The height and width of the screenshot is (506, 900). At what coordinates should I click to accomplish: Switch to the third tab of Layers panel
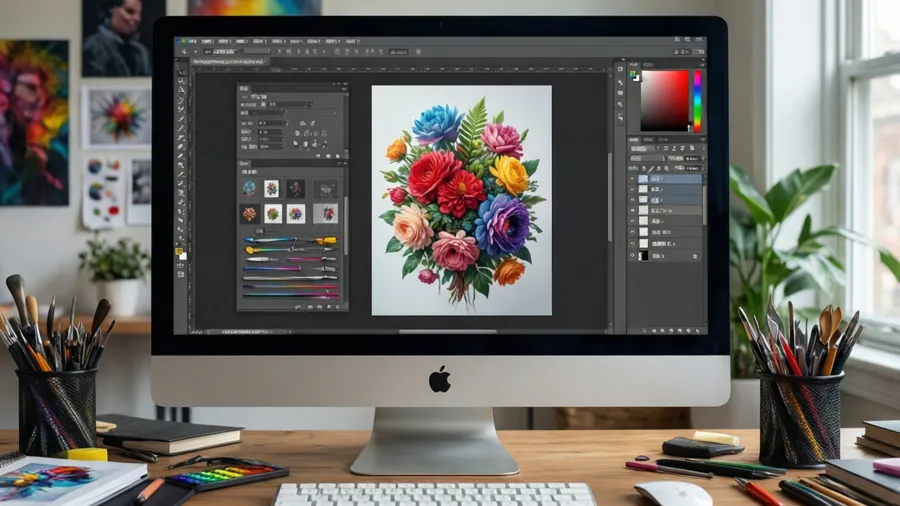click(663, 139)
